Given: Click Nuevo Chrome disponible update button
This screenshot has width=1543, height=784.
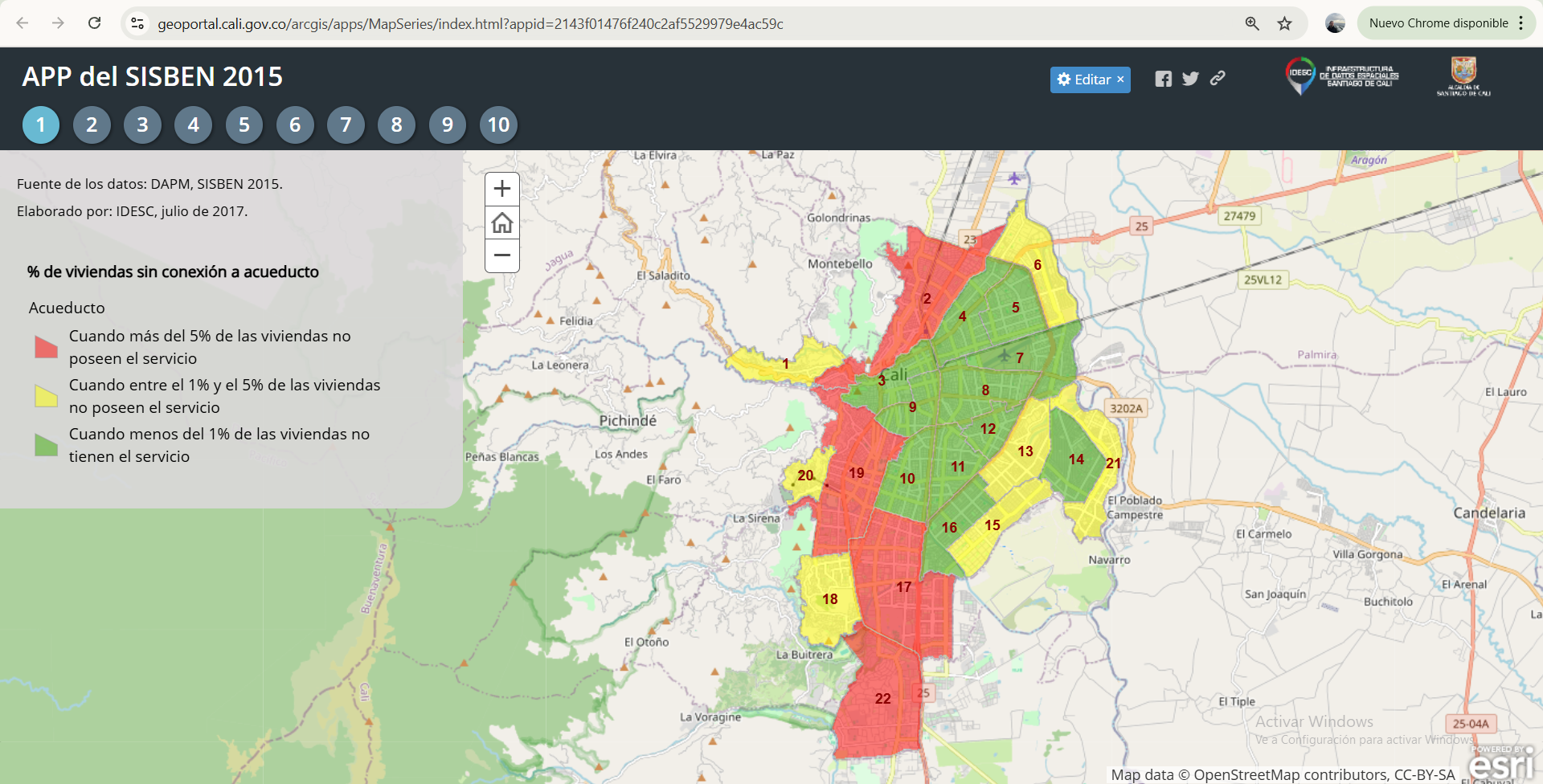Looking at the screenshot, I should [x=1439, y=23].
